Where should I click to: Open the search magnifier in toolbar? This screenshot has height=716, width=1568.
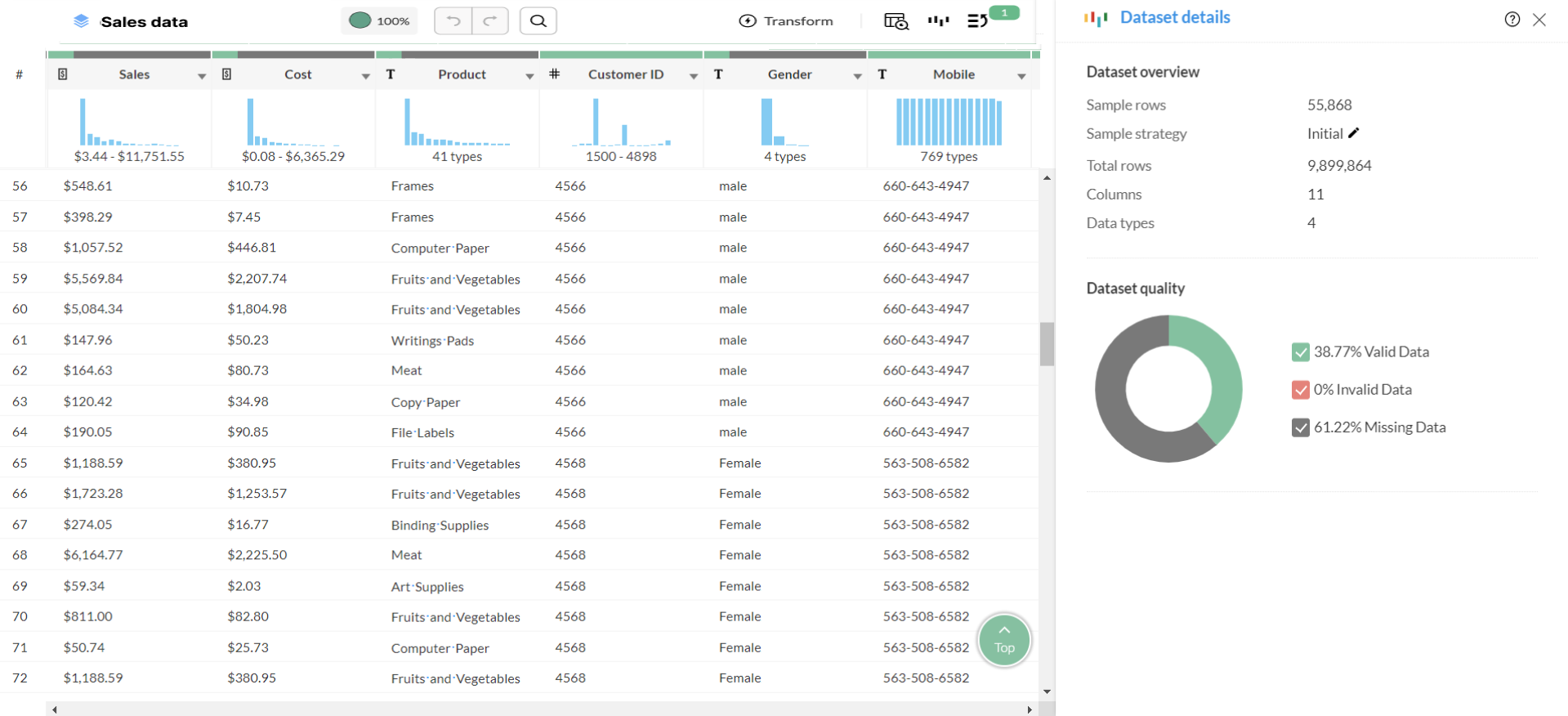coord(538,21)
